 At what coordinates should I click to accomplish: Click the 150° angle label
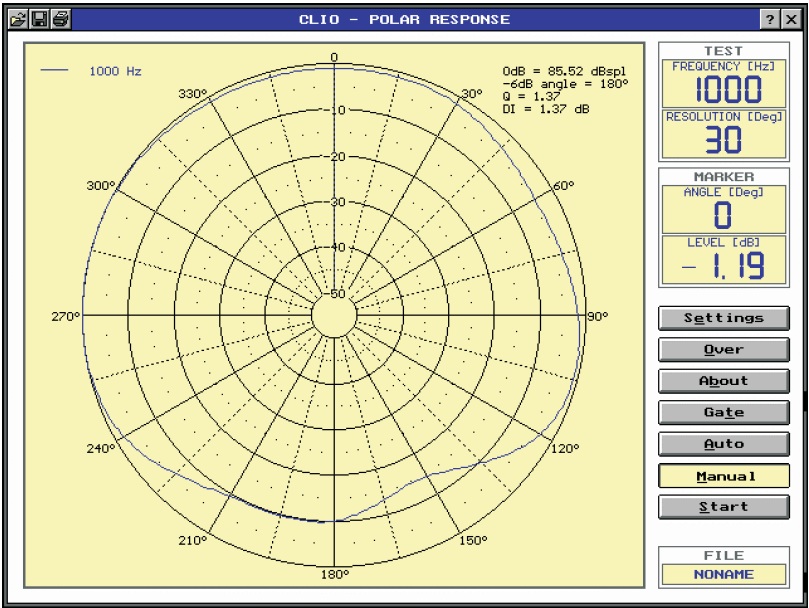pos(473,540)
